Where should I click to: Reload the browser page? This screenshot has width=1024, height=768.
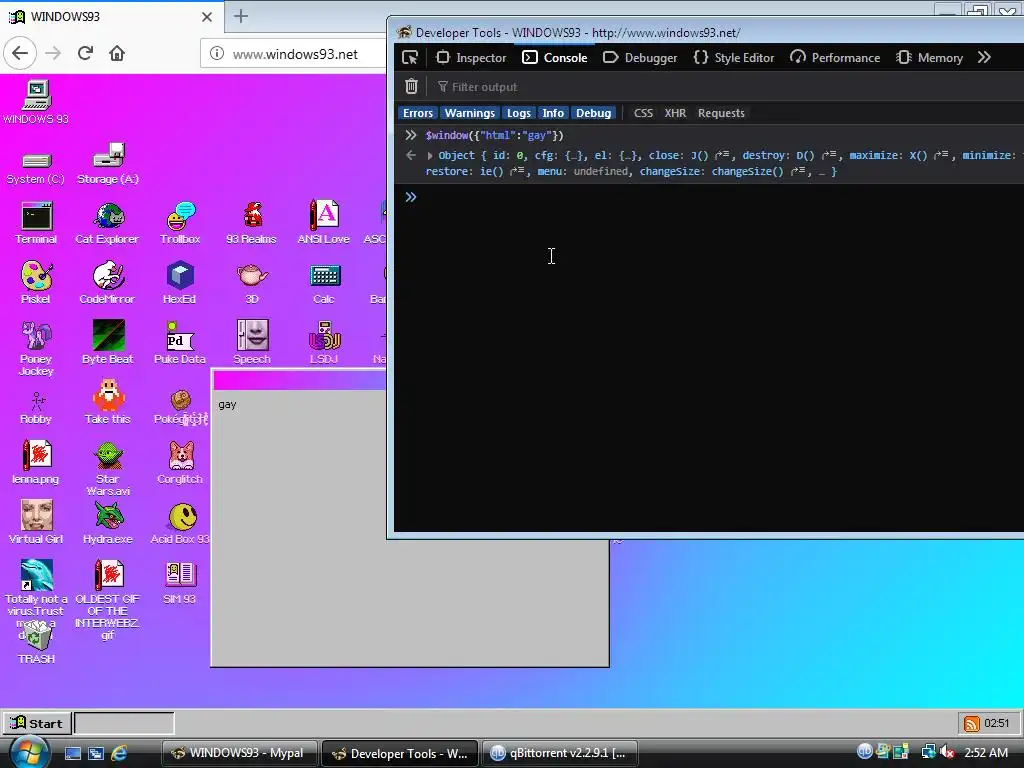(85, 53)
